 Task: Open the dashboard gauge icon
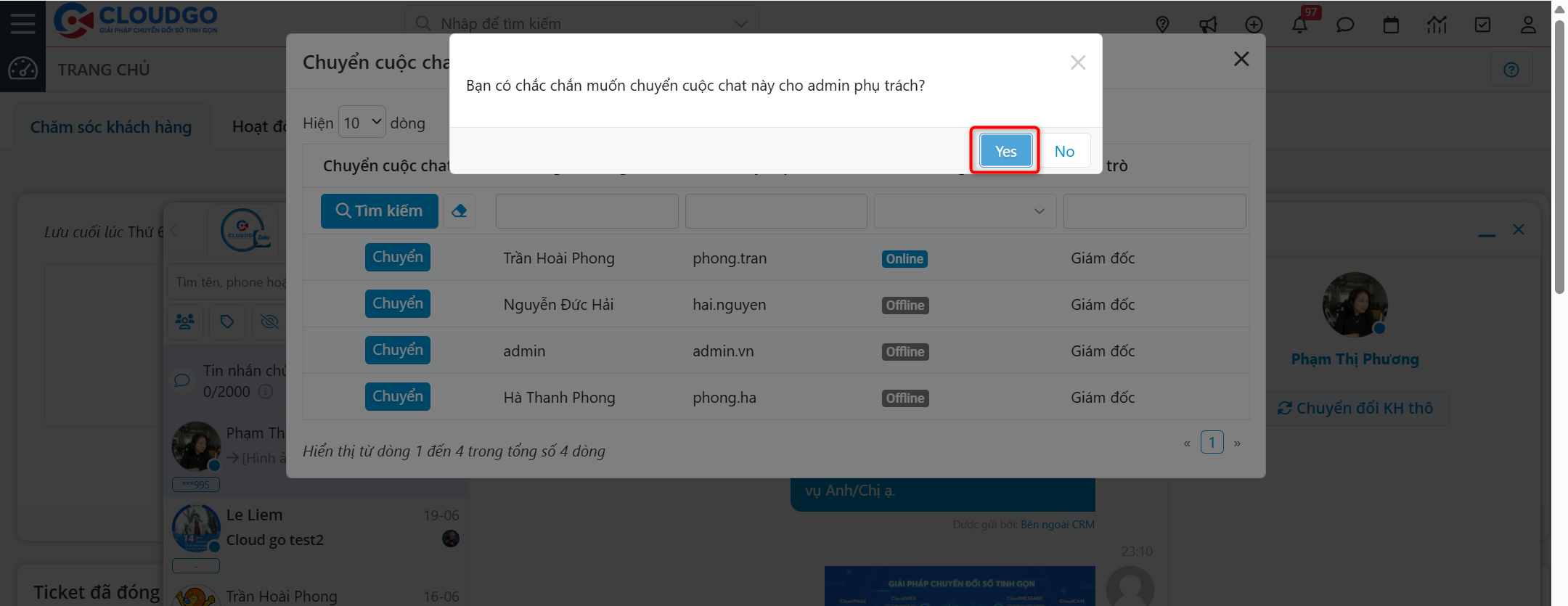pyautogui.click(x=23, y=69)
